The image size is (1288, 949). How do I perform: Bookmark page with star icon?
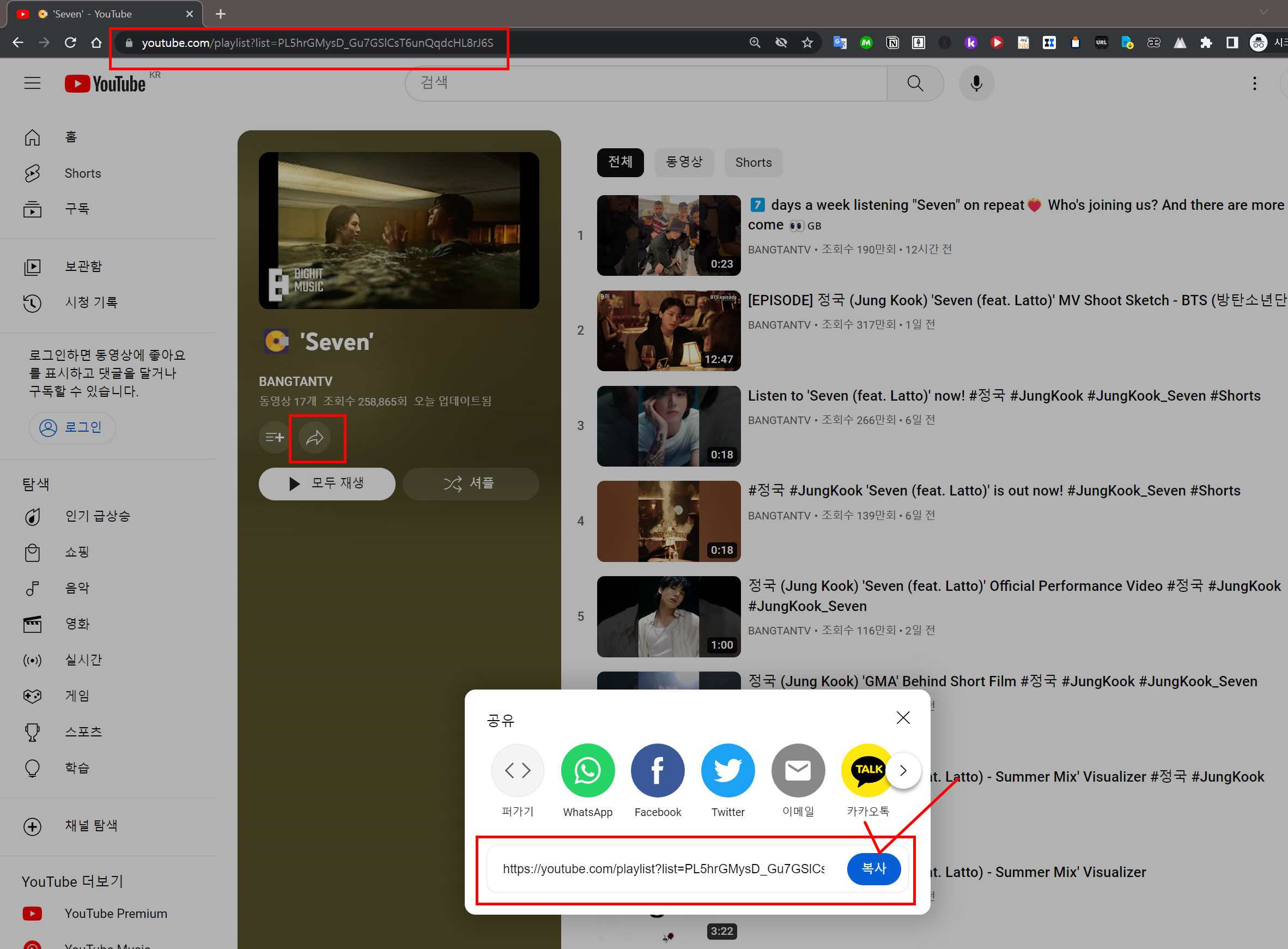[807, 43]
